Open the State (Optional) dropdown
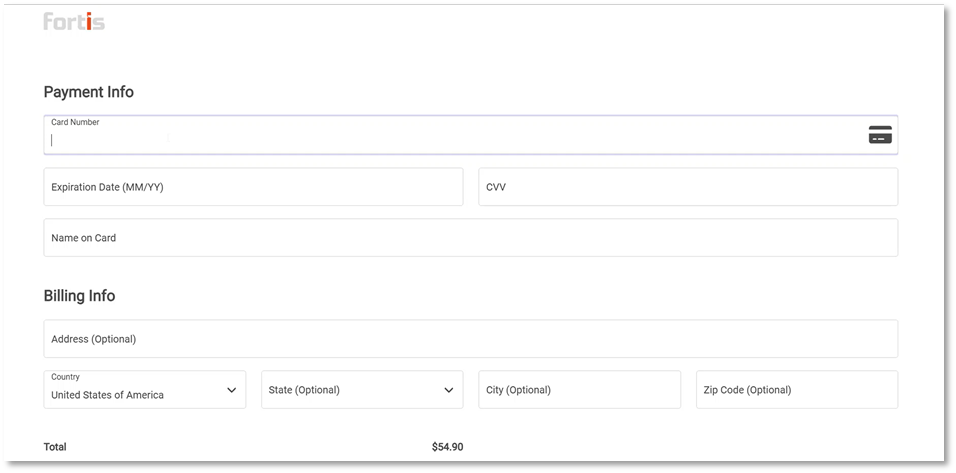 (x=362, y=389)
